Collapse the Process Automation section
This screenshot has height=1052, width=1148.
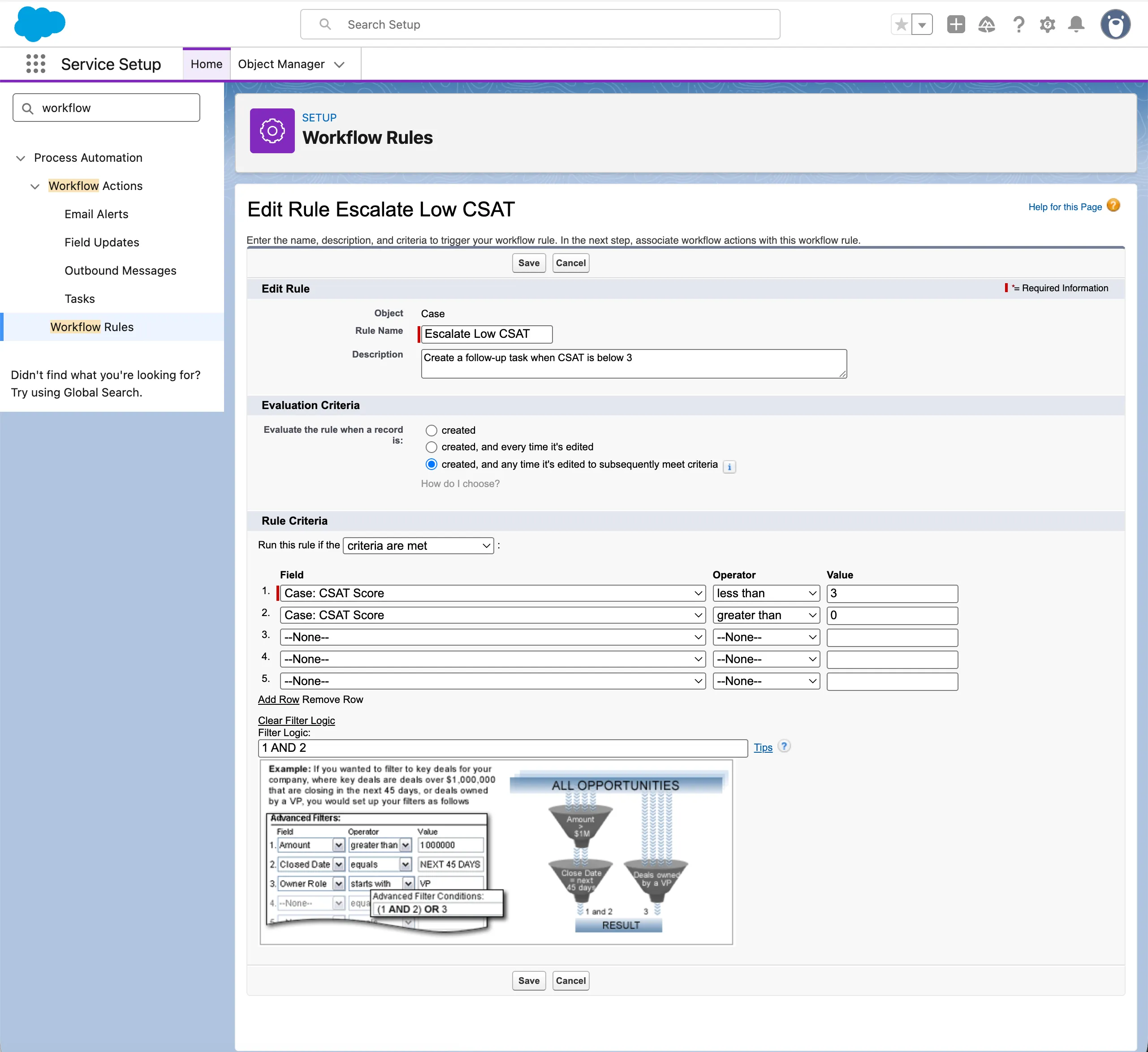pyautogui.click(x=21, y=158)
